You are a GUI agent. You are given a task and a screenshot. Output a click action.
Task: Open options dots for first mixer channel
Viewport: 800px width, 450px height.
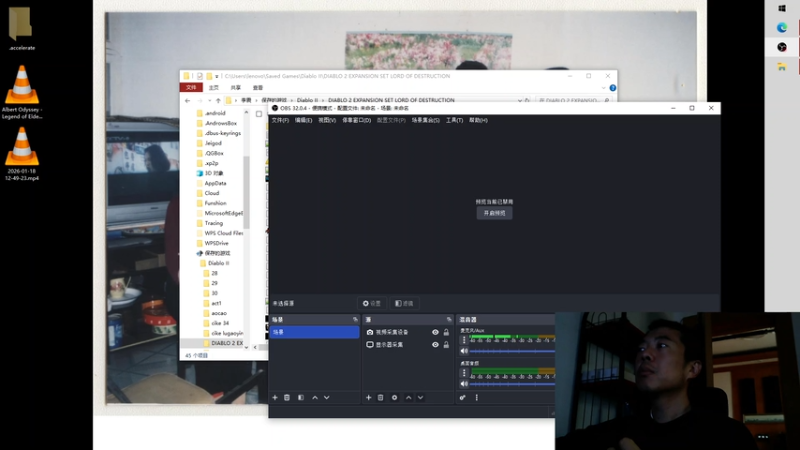pos(464,340)
